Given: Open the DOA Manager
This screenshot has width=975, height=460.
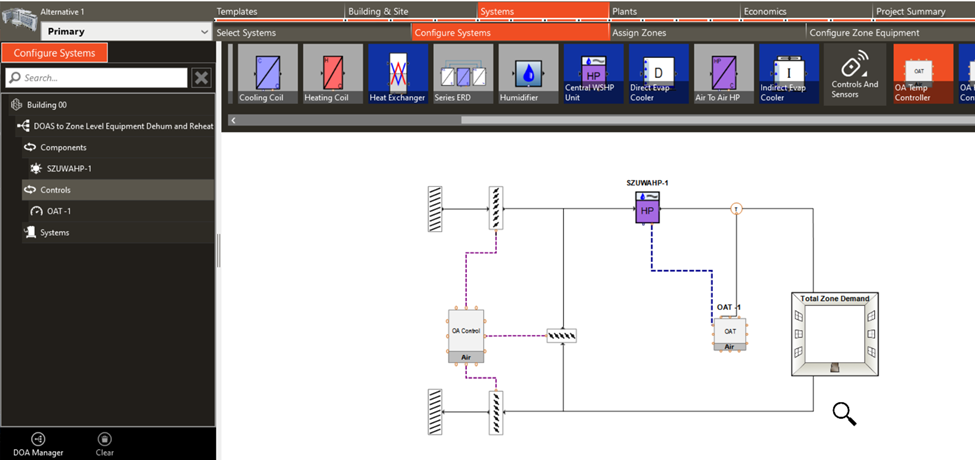Looking at the screenshot, I should [x=38, y=444].
